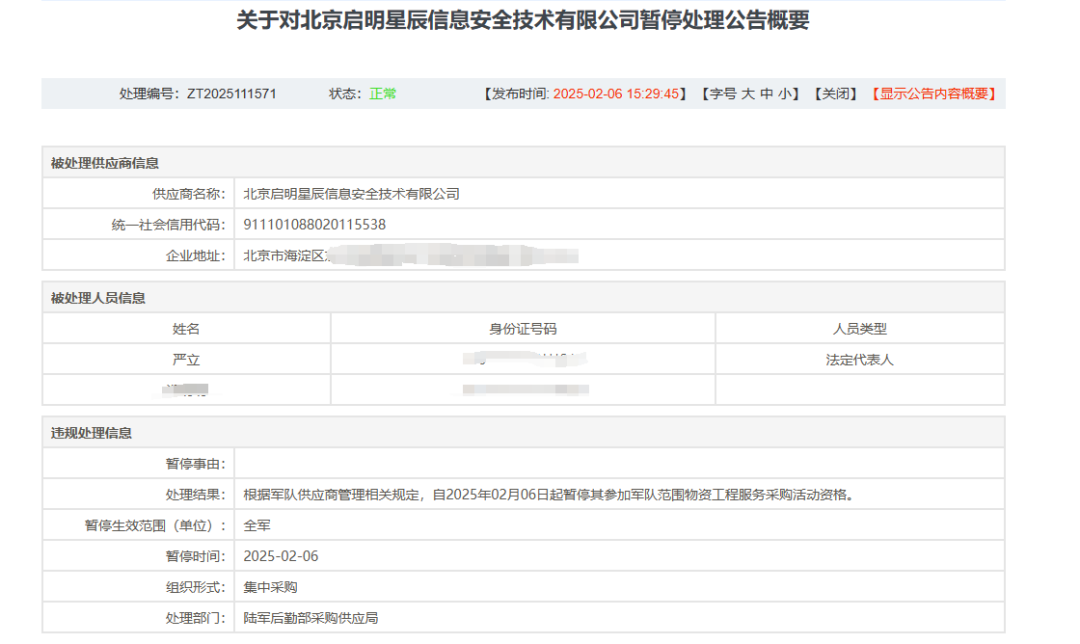1080x644 pixels.
Task: Set font size to 小 (small)
Action: [x=785, y=94]
